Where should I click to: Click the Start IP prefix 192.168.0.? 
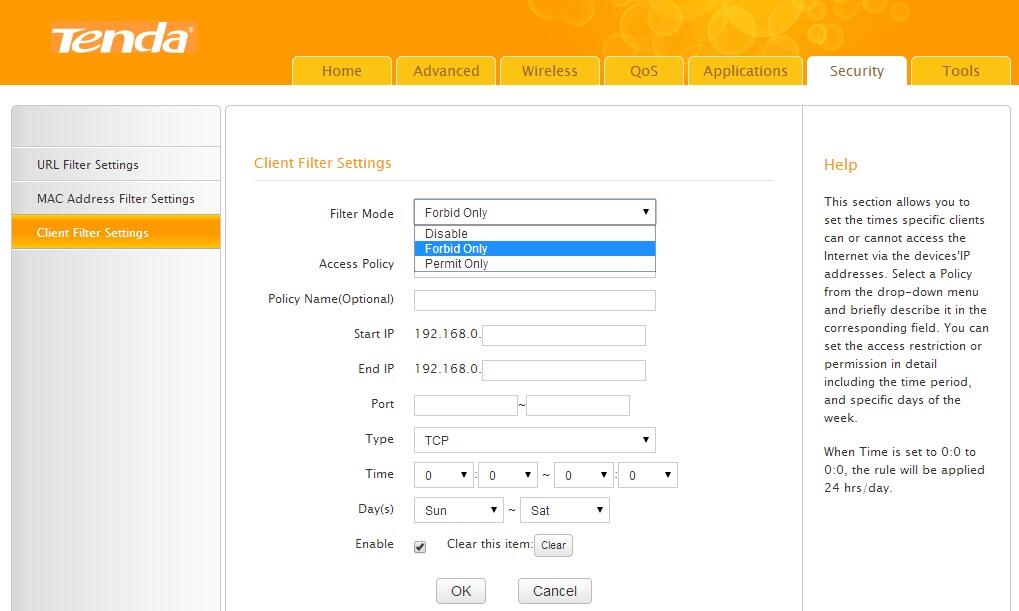click(x=447, y=333)
